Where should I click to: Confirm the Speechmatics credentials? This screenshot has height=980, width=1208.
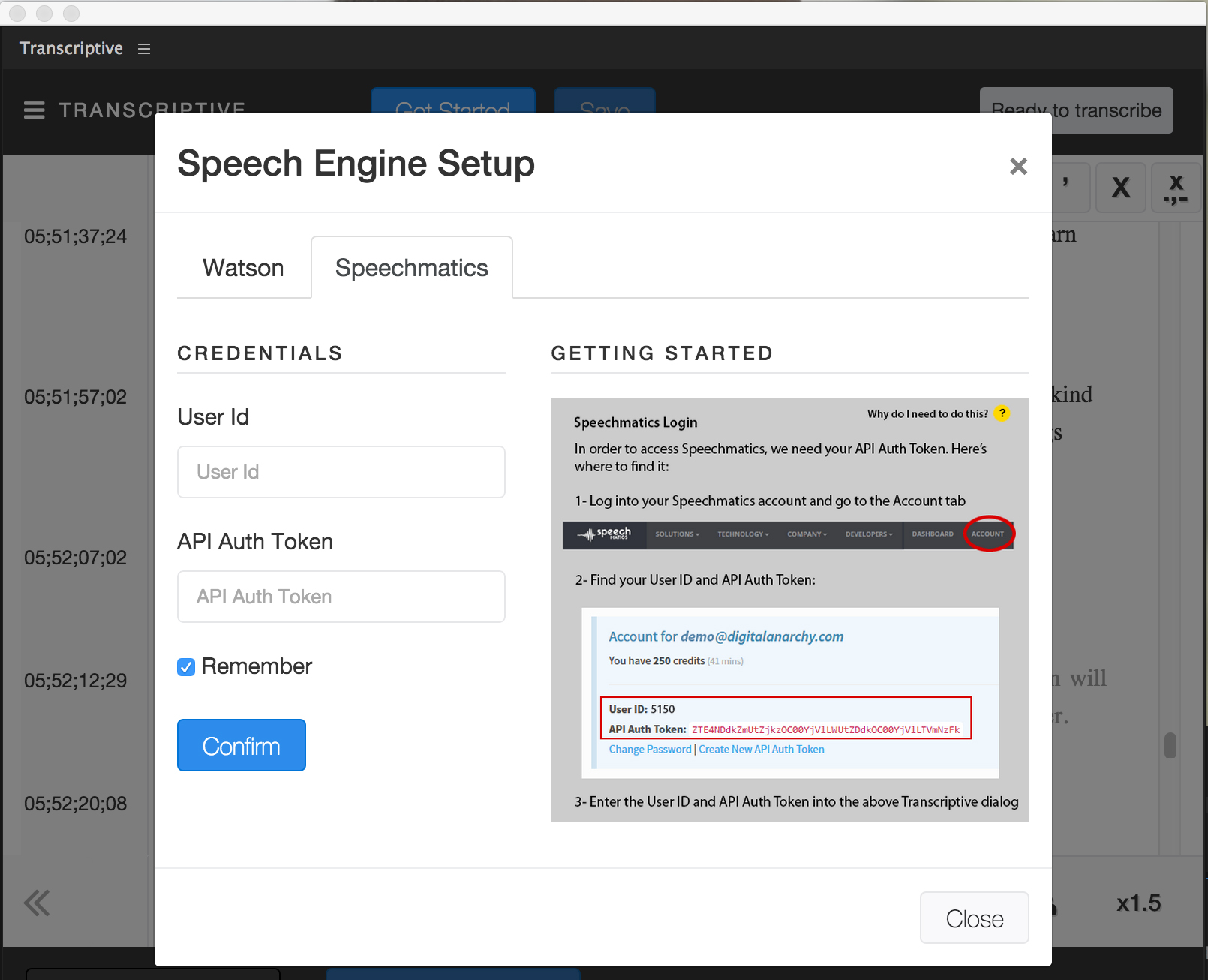click(242, 745)
